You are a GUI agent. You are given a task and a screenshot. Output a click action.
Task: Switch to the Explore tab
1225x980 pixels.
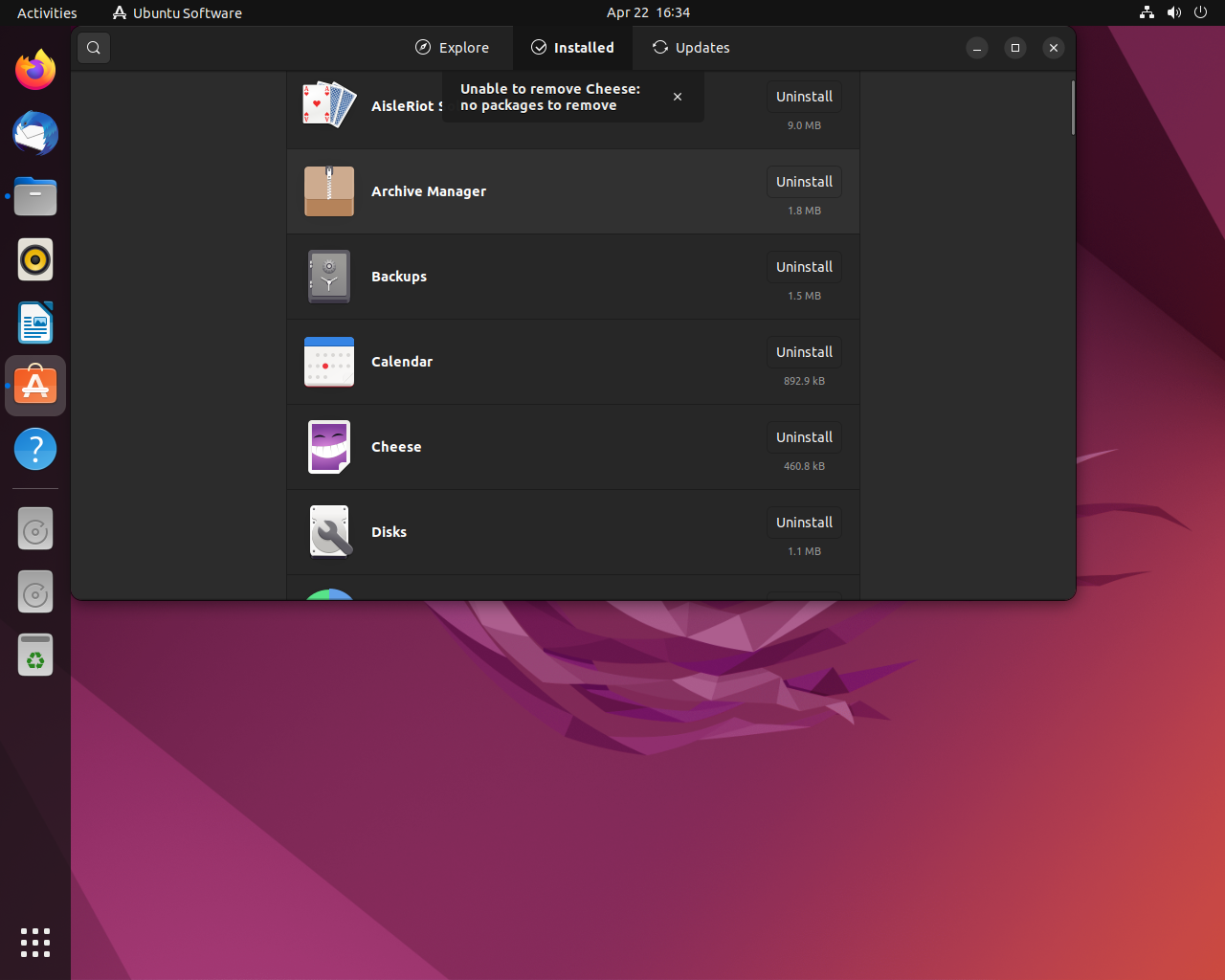coord(452,48)
